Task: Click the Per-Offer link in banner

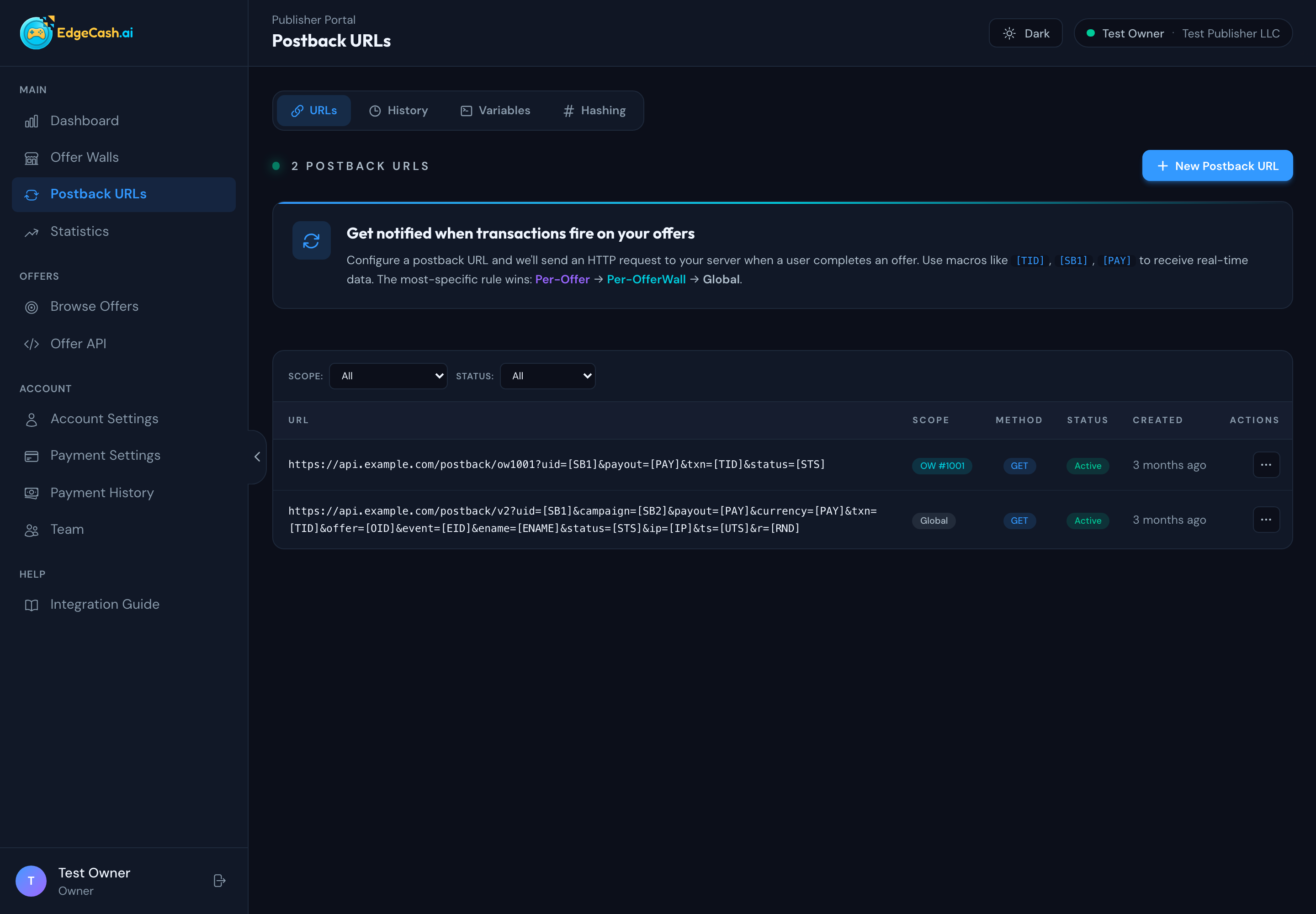Action: coord(562,280)
